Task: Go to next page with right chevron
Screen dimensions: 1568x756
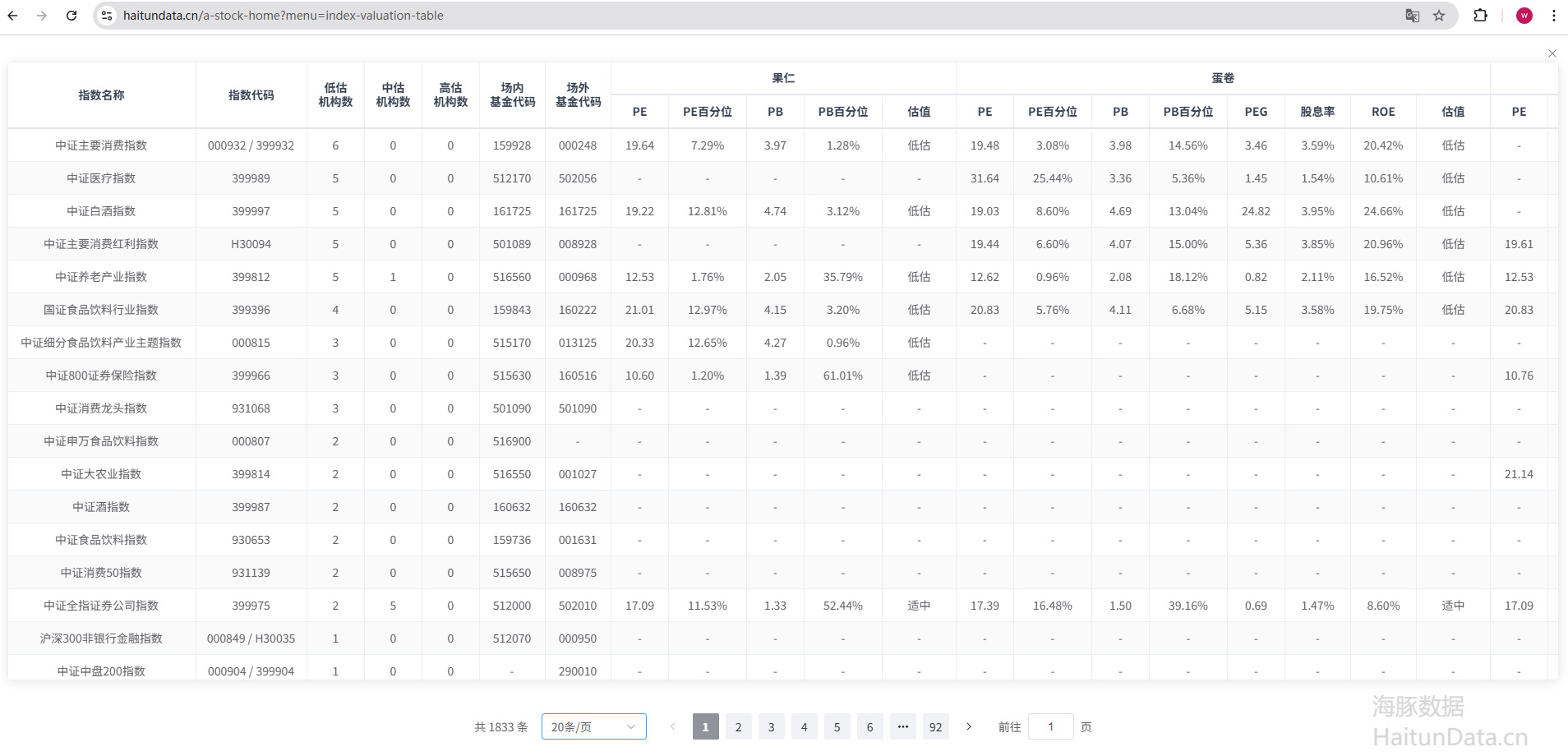Action: tap(969, 726)
